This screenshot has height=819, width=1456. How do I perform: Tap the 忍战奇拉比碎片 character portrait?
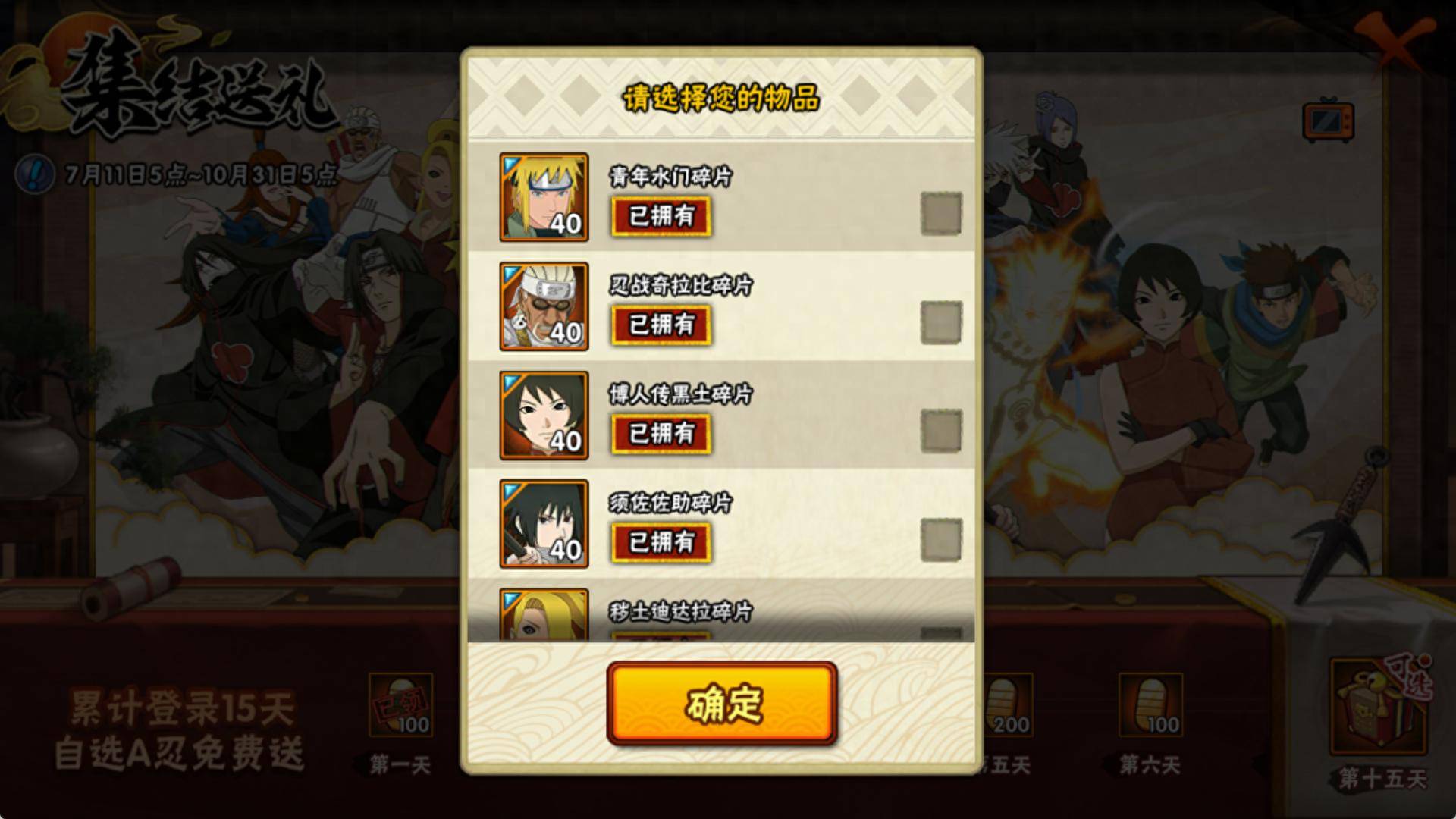(544, 306)
